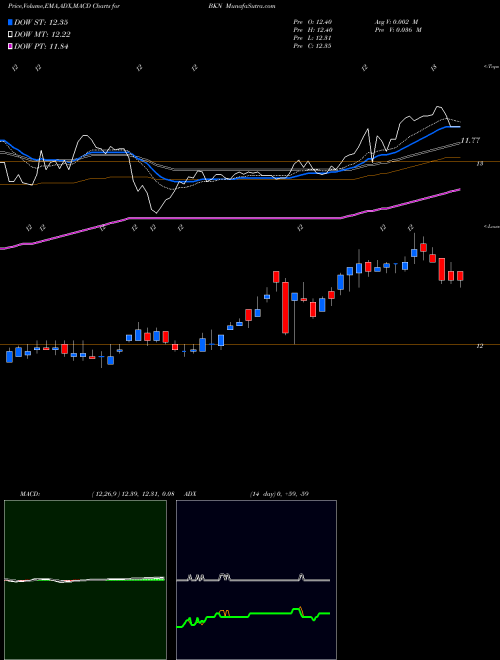Click the 'Pre H: 12.40' value
The image size is (500, 660).
pos(313,30)
